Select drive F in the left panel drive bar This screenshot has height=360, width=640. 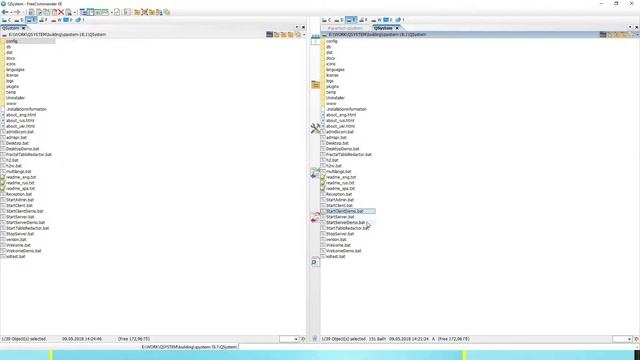[x=43, y=20]
